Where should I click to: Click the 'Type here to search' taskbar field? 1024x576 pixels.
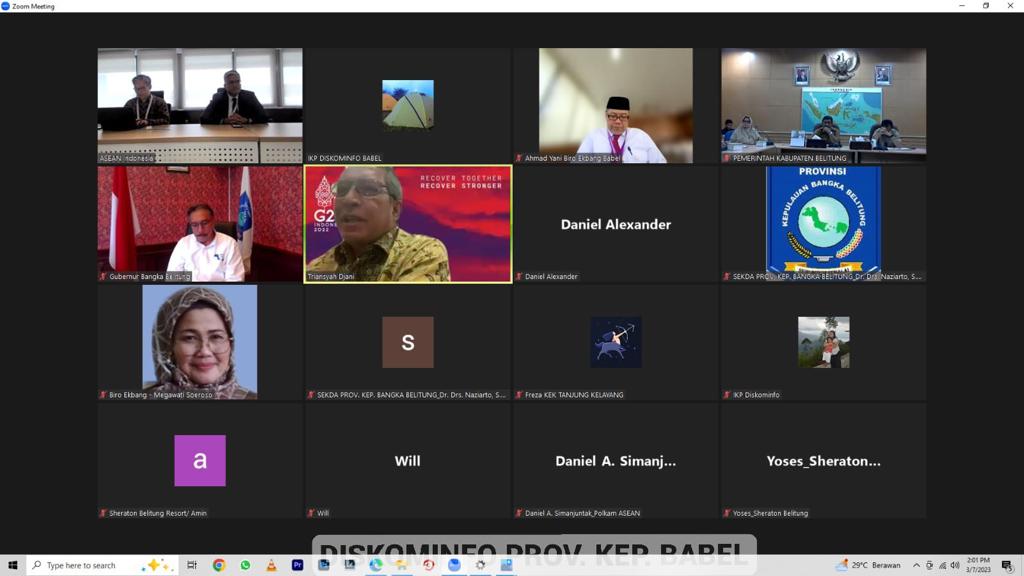(101, 565)
